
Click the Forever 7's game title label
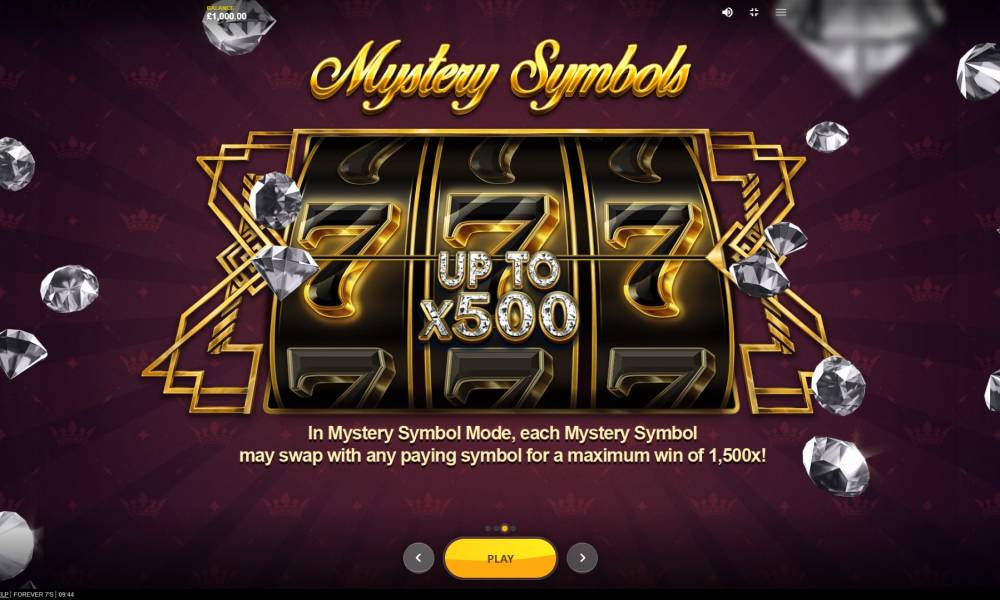tap(33, 594)
